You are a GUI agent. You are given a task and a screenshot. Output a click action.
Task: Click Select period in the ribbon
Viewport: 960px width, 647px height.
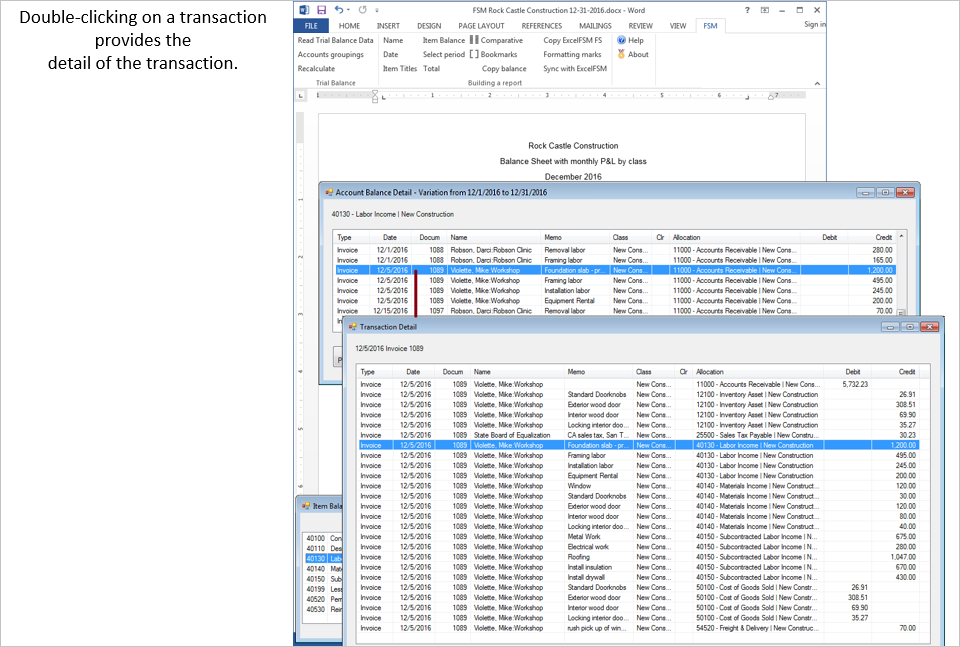tap(444, 54)
